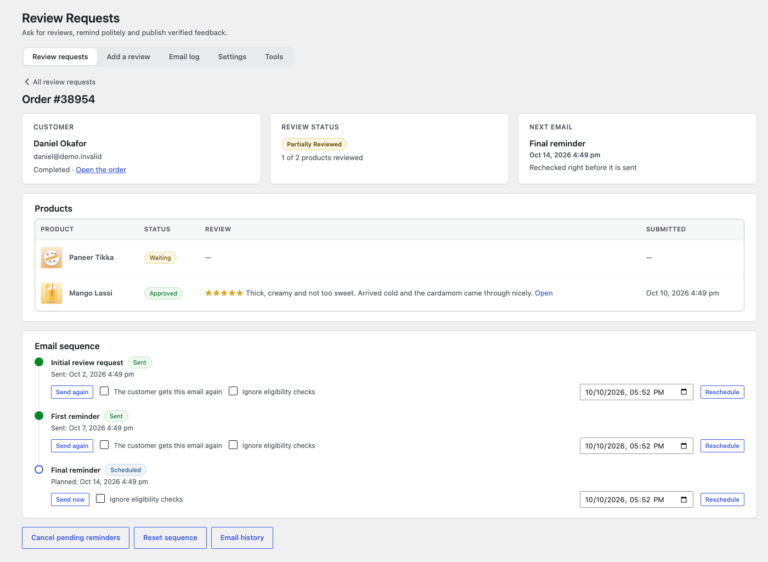Click the Partially Reviewed status badge
The height and width of the screenshot is (562, 768).
point(314,145)
